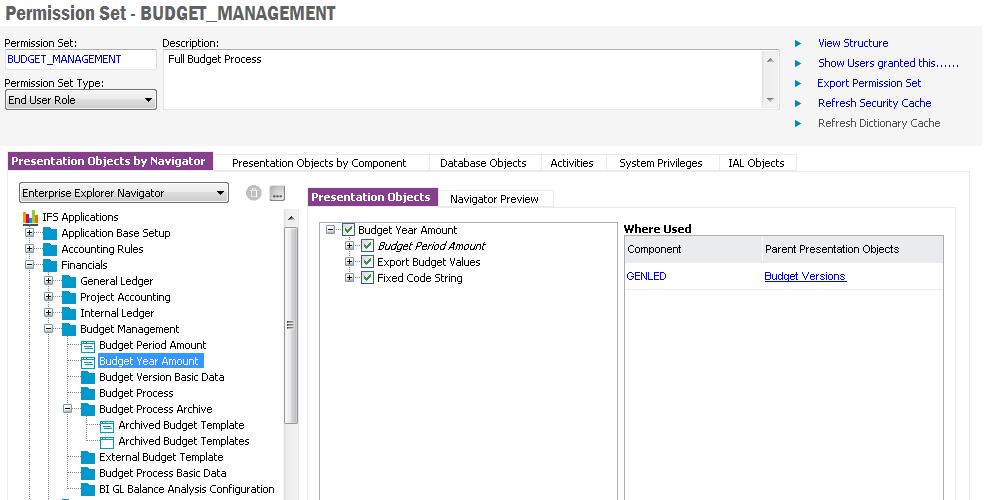Click the Archived Budget Template form icon
The image size is (984, 500).
click(x=107, y=426)
